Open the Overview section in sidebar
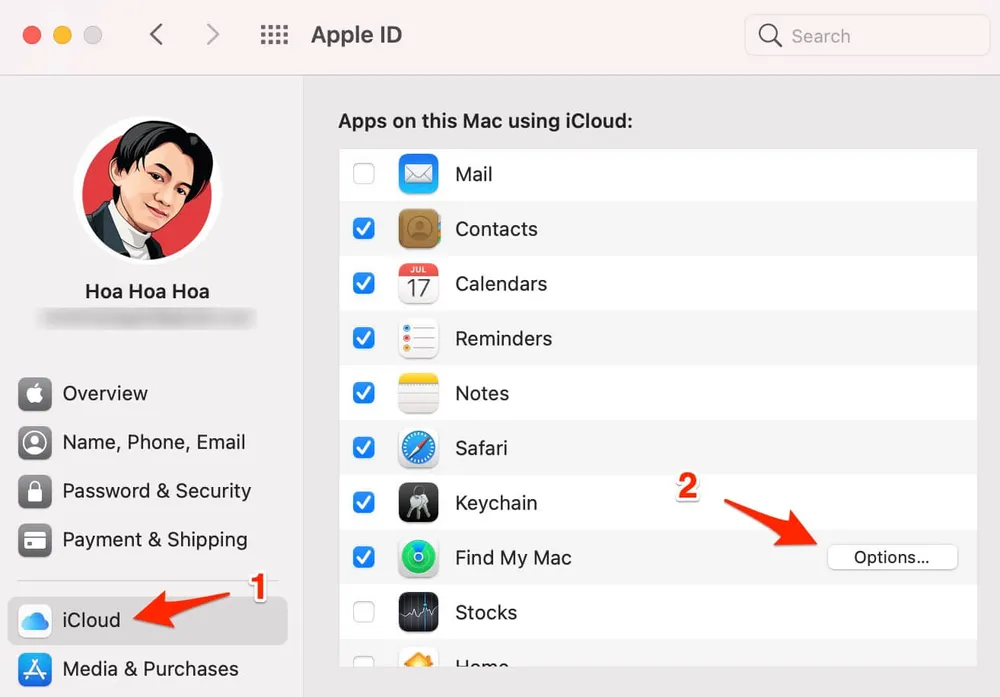 (104, 394)
